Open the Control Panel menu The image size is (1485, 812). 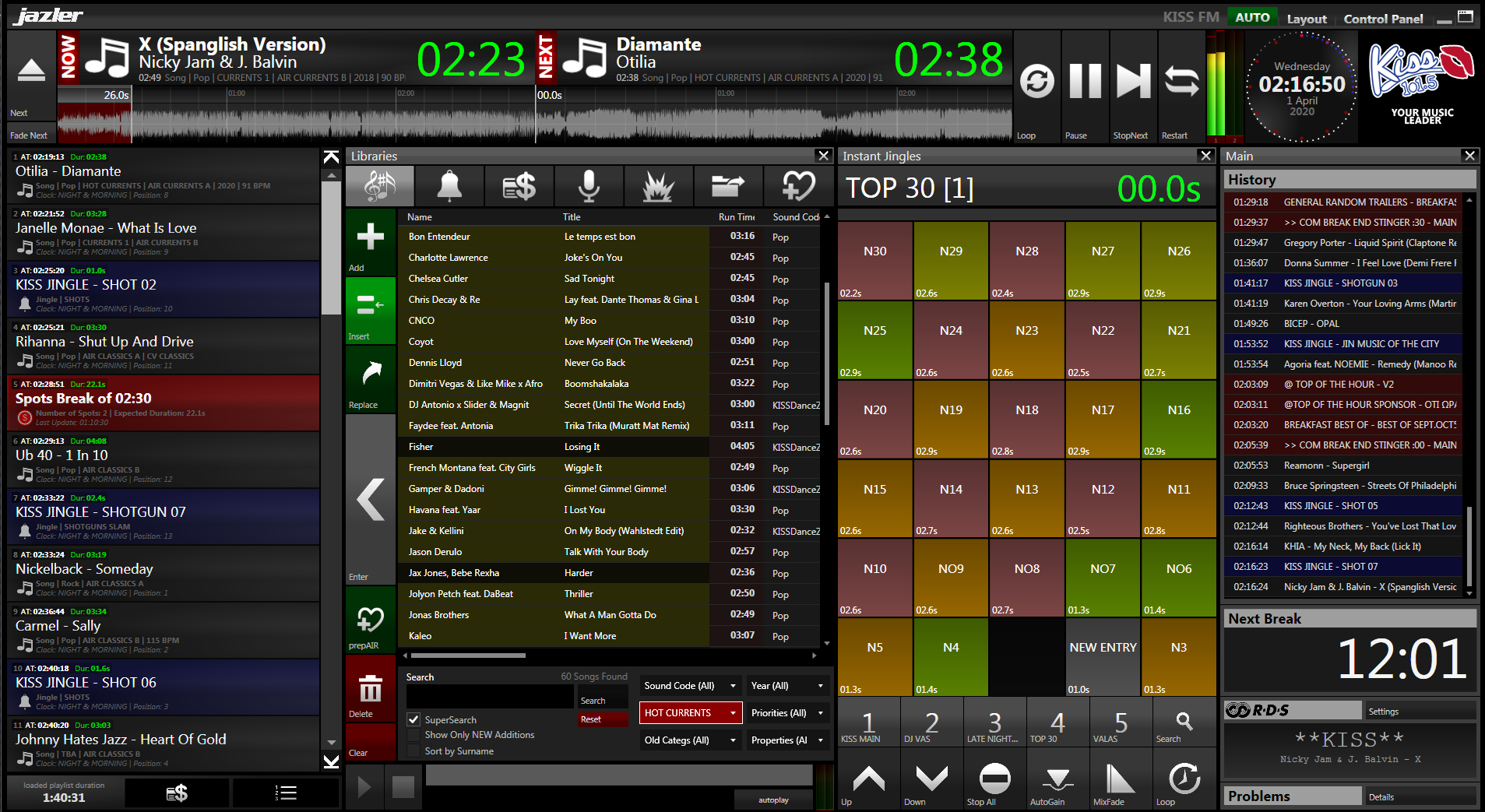point(1383,19)
